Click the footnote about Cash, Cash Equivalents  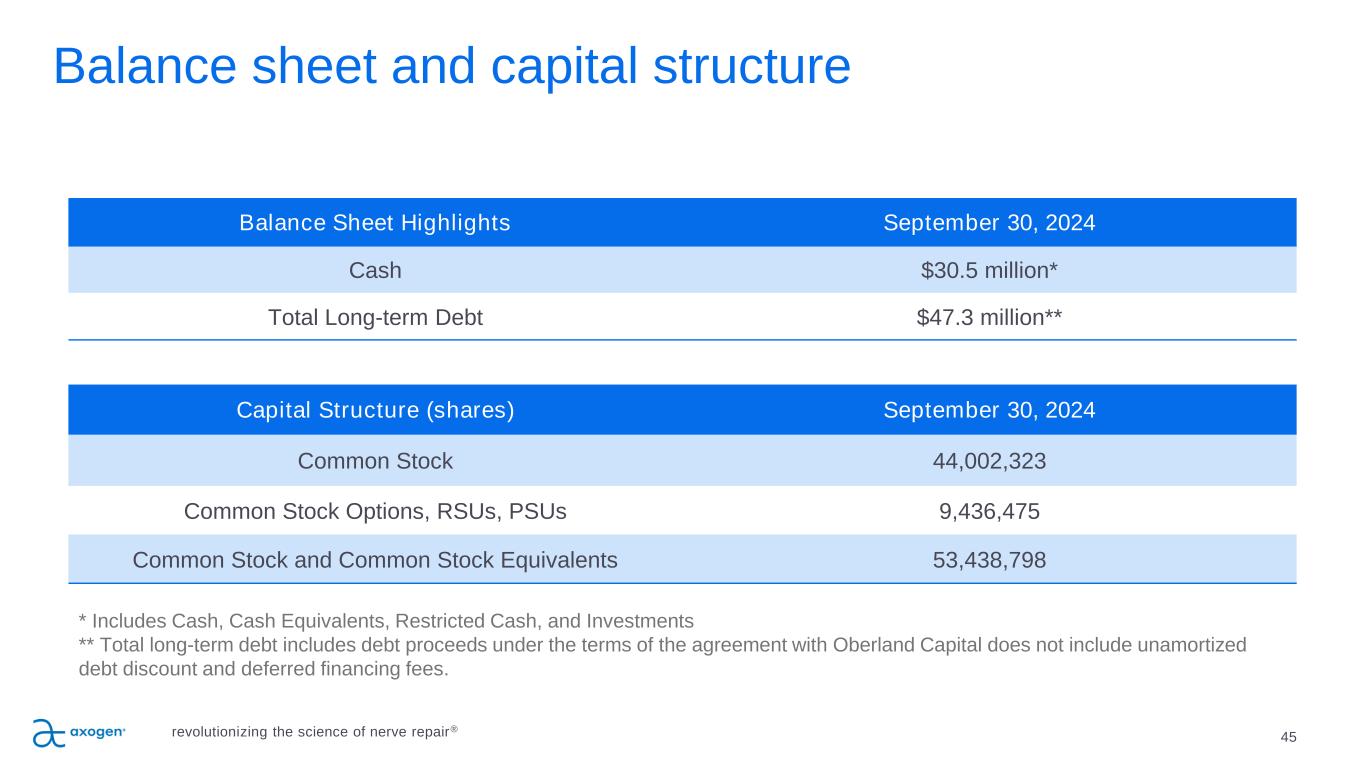(385, 620)
